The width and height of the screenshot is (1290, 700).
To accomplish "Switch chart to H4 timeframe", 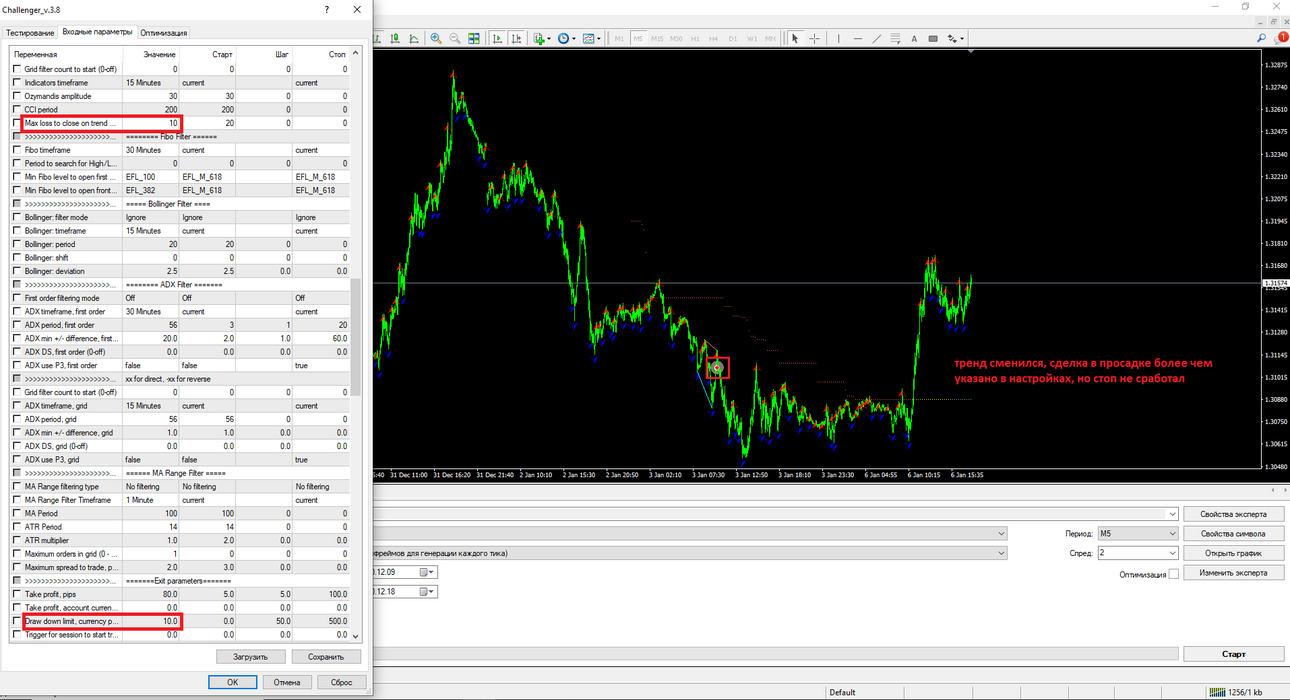I will coord(713,38).
